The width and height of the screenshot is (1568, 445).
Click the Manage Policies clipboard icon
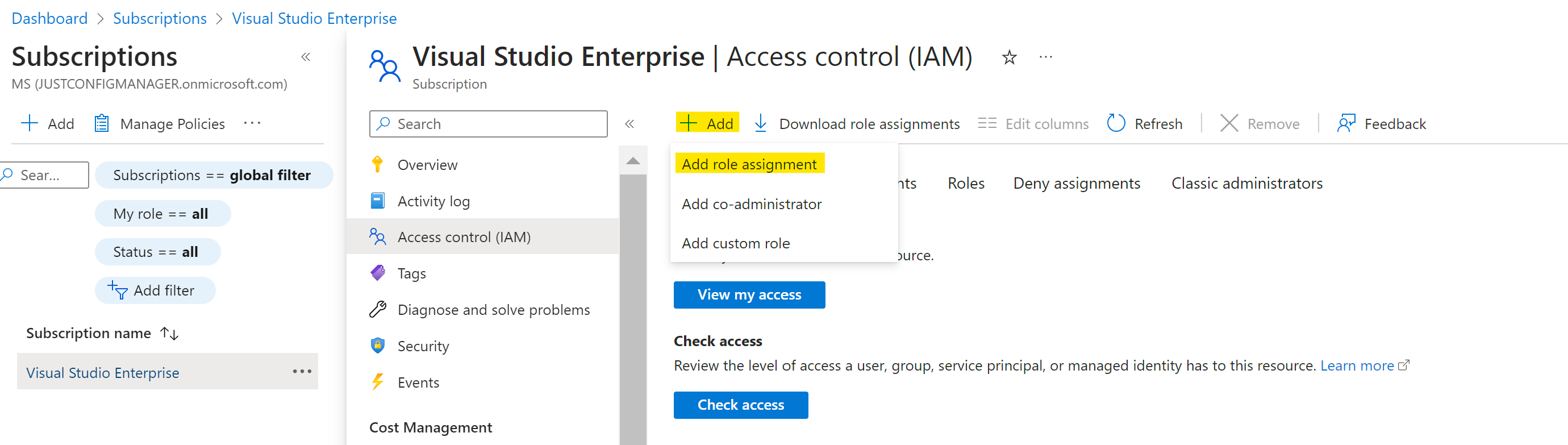[x=102, y=123]
